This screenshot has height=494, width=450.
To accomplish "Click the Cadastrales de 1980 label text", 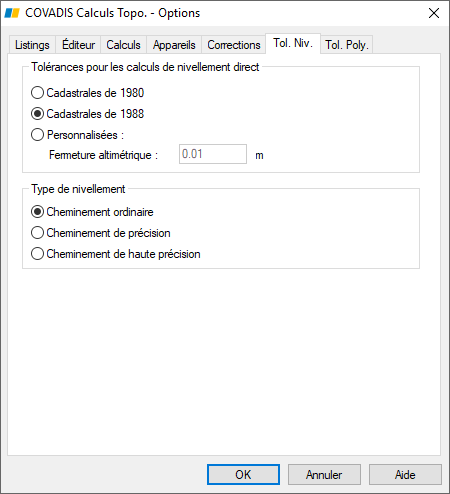I will [95, 93].
